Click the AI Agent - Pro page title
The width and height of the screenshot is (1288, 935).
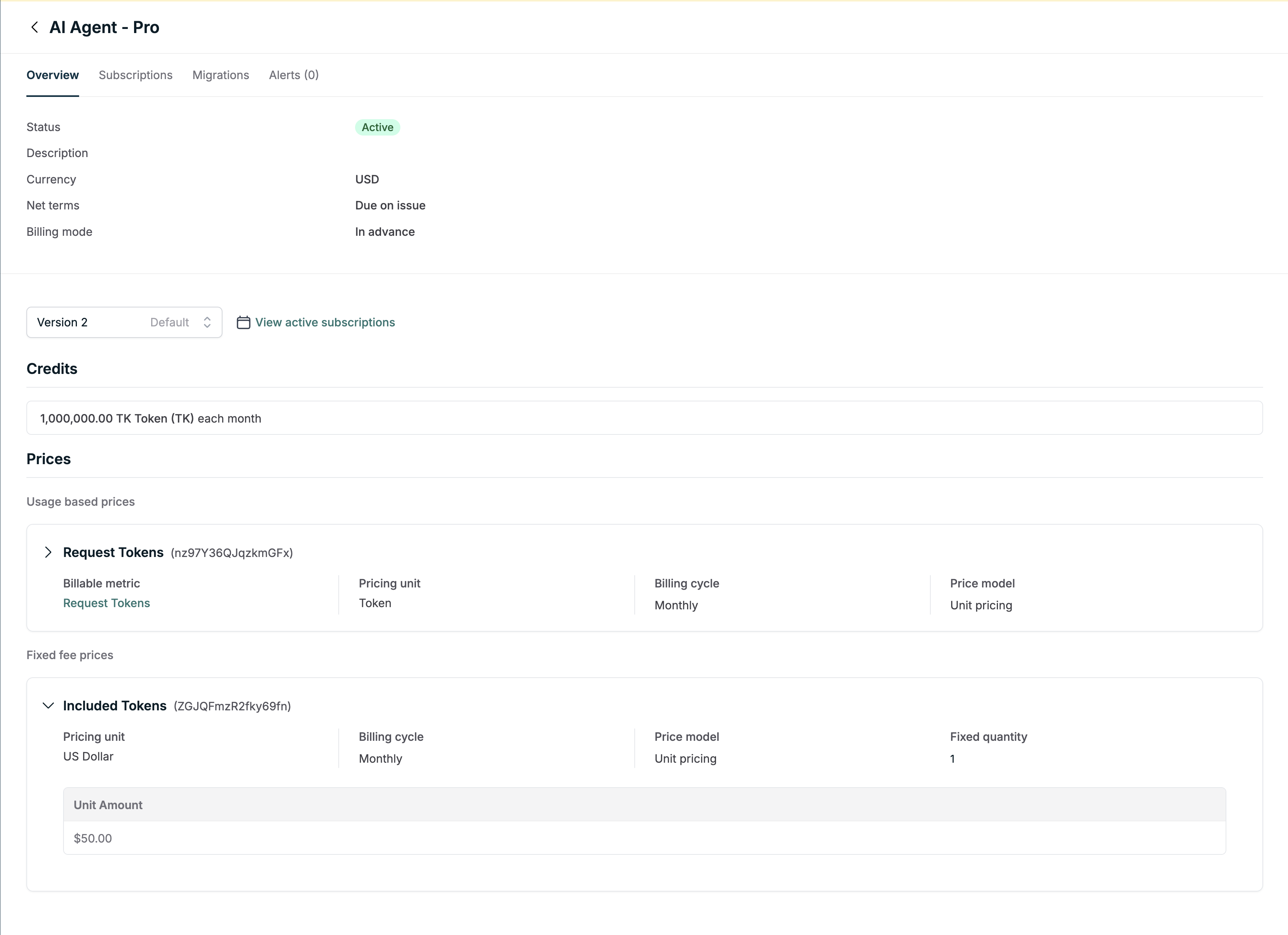(x=104, y=27)
